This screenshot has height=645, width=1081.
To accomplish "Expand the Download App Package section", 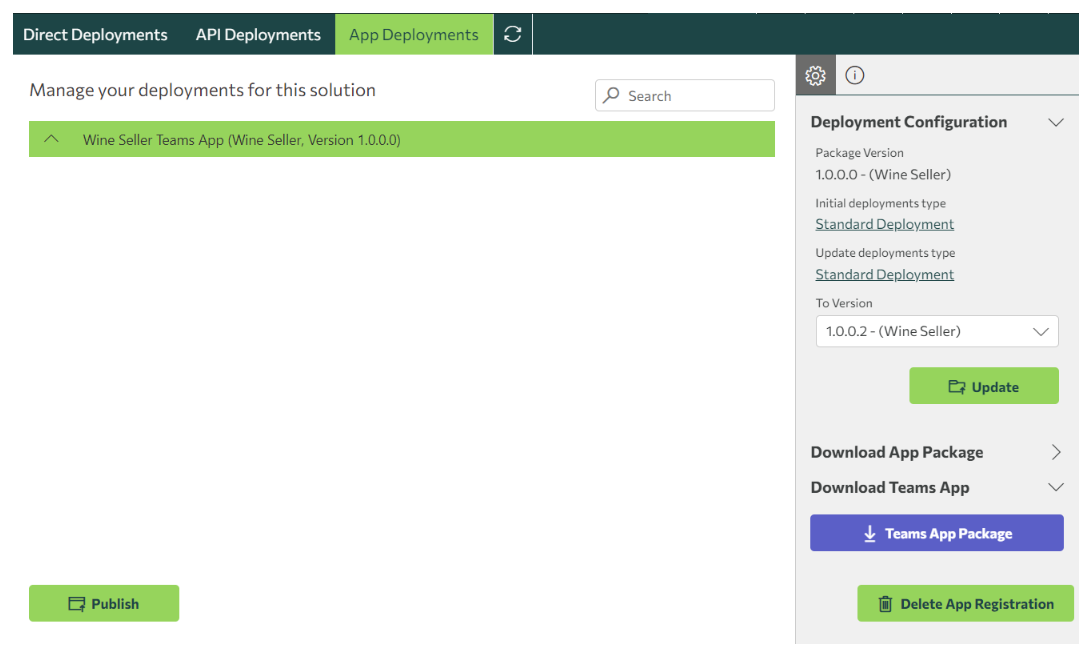I will (x=1055, y=452).
